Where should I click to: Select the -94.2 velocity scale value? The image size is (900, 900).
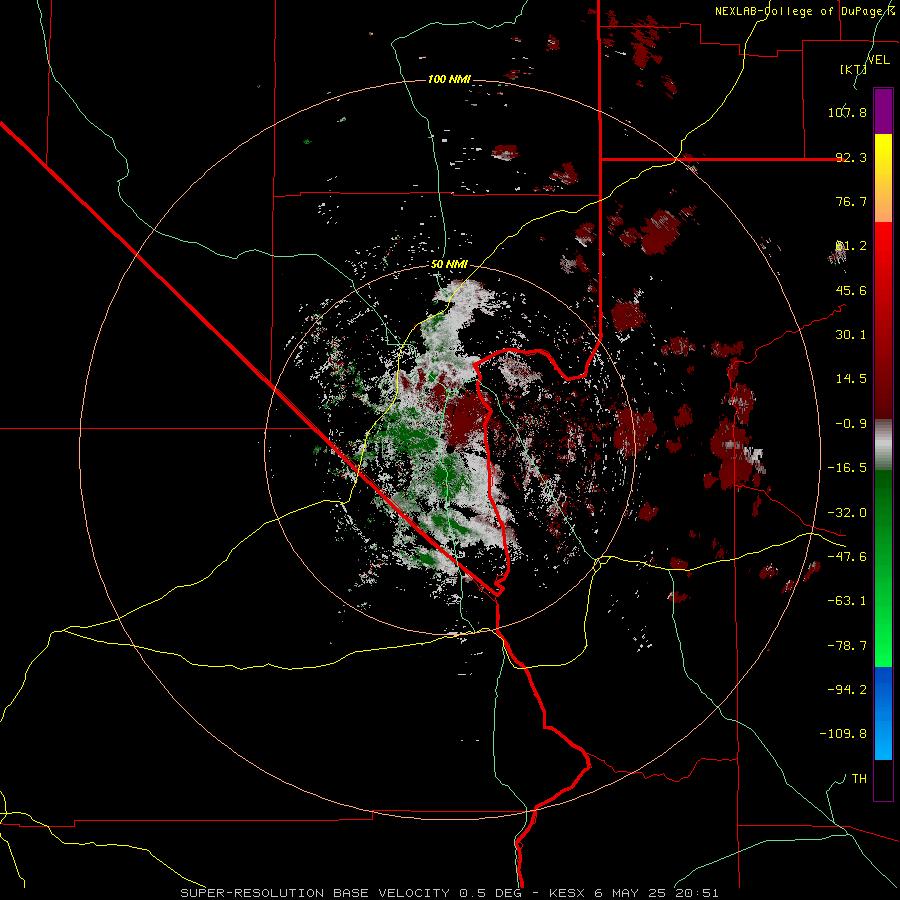pos(847,690)
